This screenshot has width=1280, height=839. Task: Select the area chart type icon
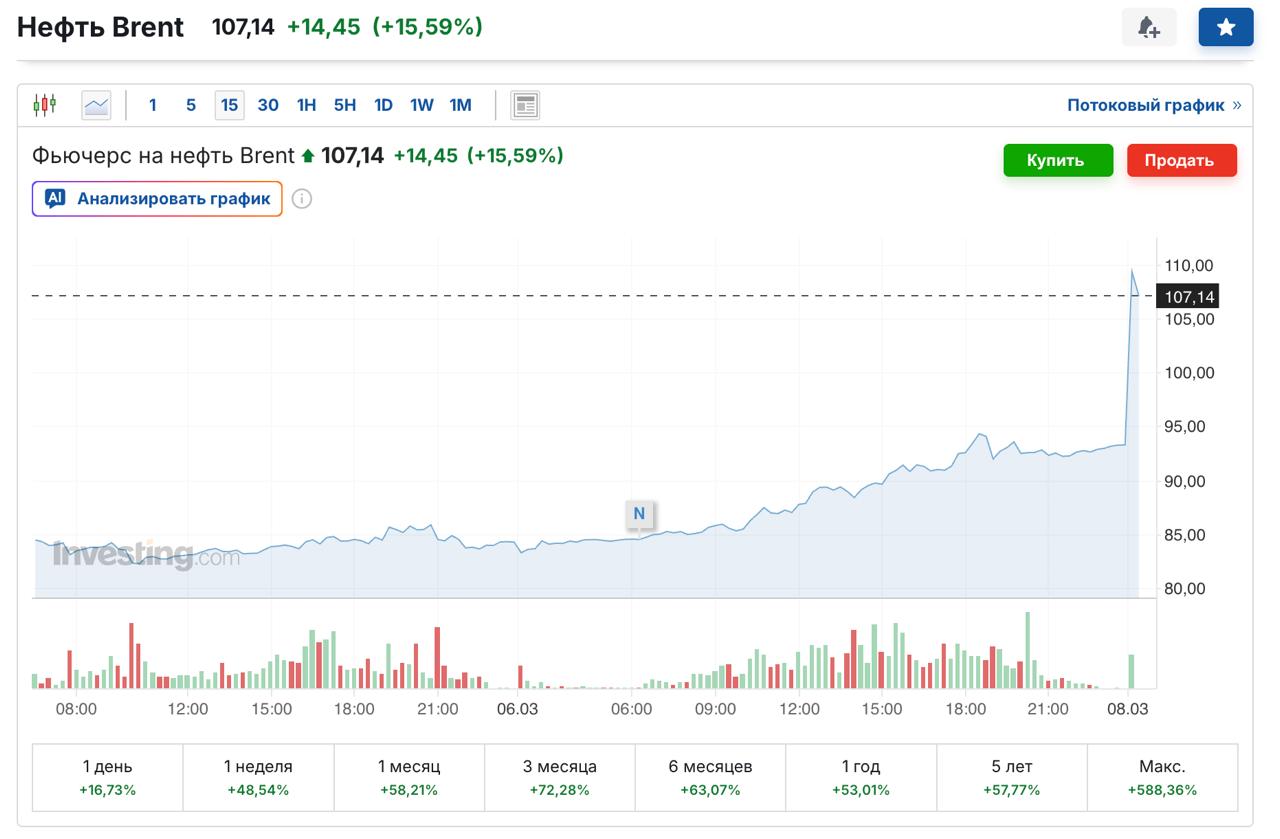[97, 105]
